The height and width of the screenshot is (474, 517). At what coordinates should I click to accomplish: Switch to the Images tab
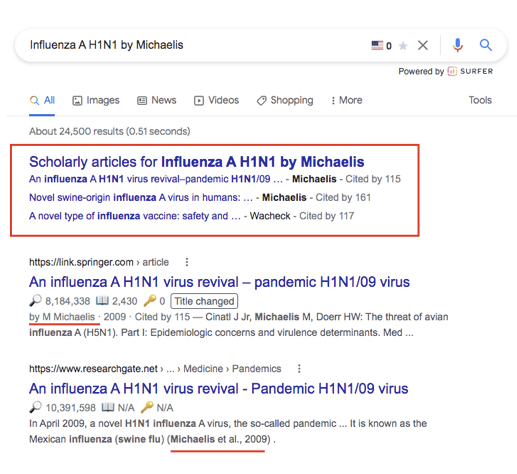click(96, 100)
